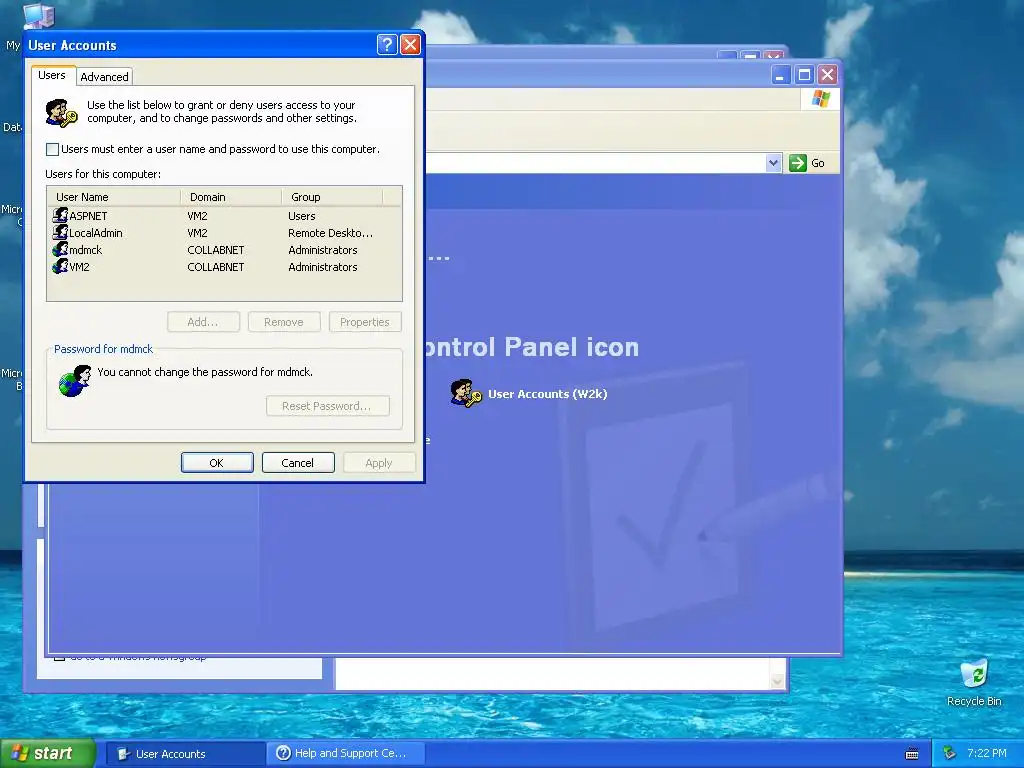Image resolution: width=1024 pixels, height=768 pixels.
Task: Click the green Go arrow icon
Action: coord(797,163)
